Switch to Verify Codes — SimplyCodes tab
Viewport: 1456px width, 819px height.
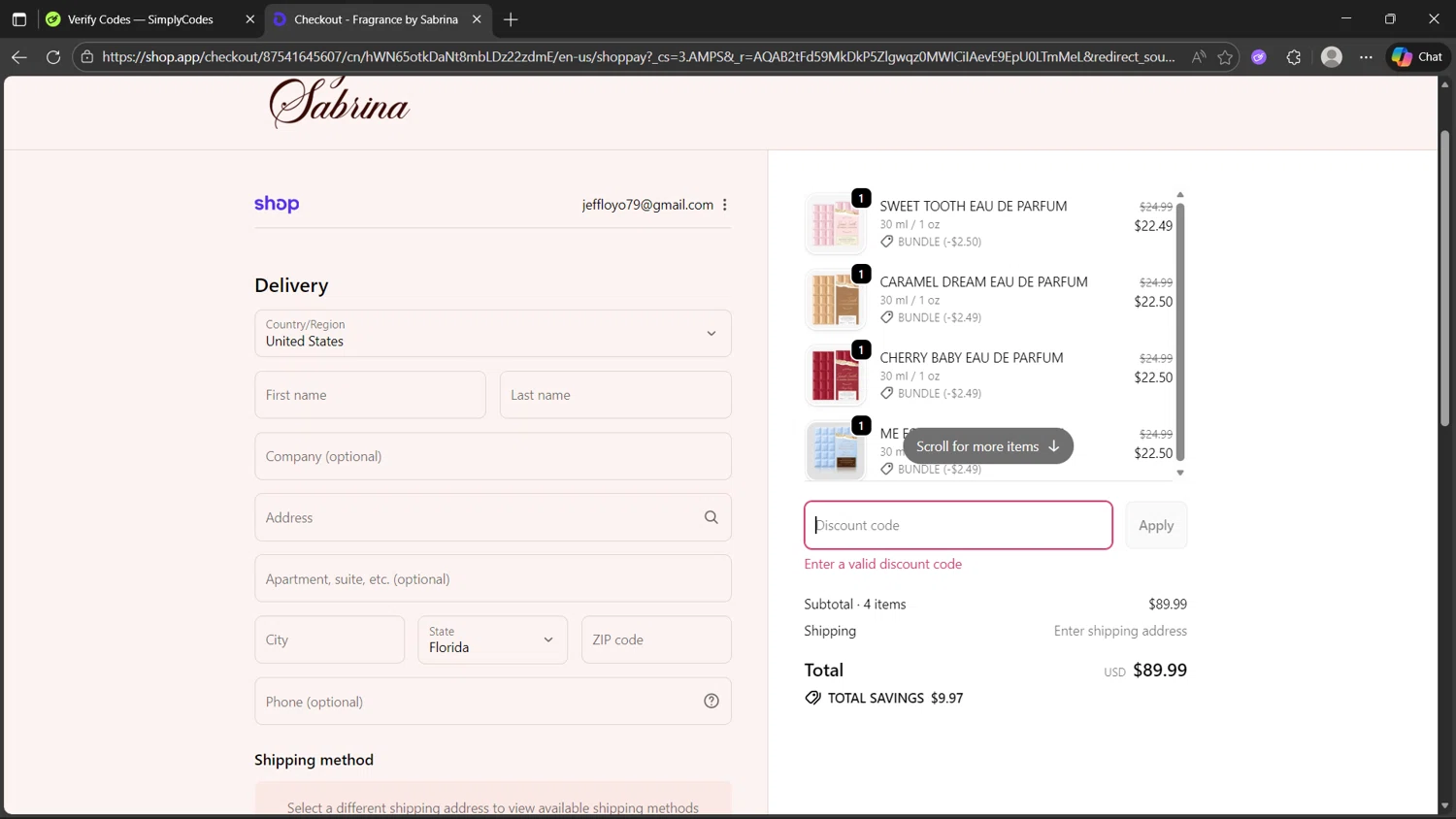(141, 19)
